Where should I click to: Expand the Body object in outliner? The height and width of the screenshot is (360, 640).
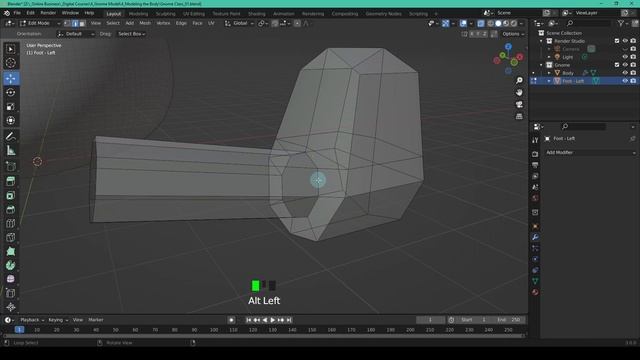(x=549, y=73)
